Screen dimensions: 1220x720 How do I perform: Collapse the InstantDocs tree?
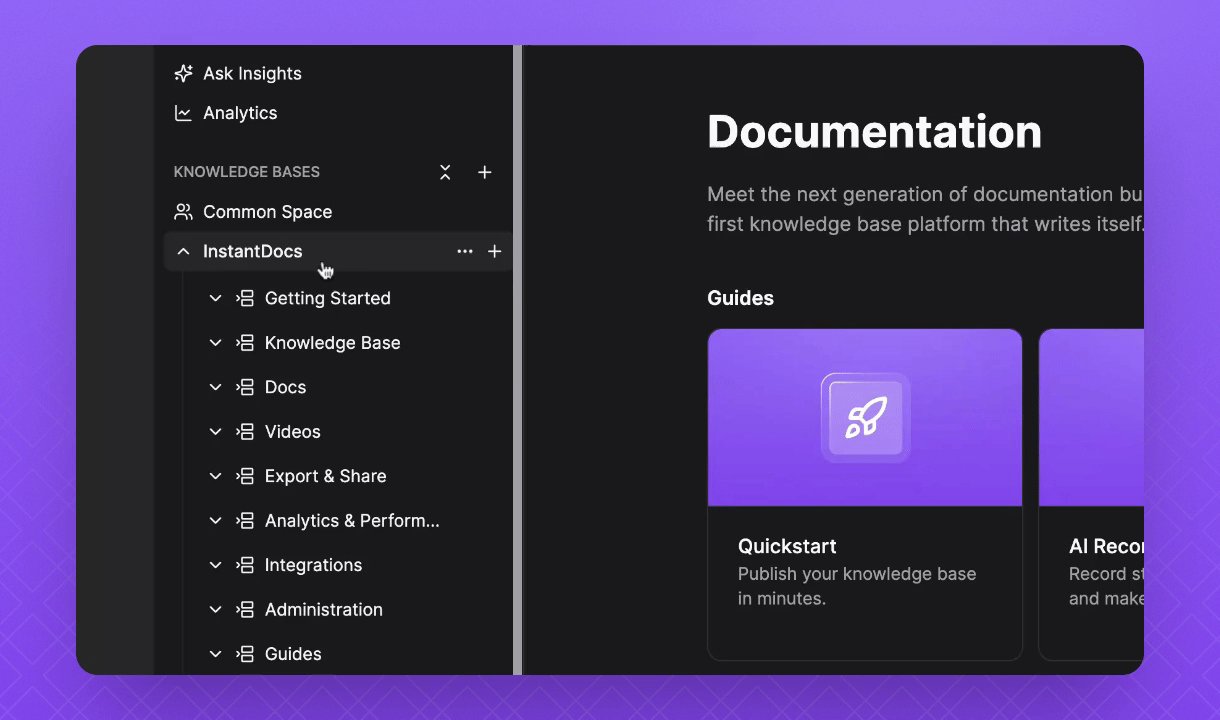[x=183, y=251]
